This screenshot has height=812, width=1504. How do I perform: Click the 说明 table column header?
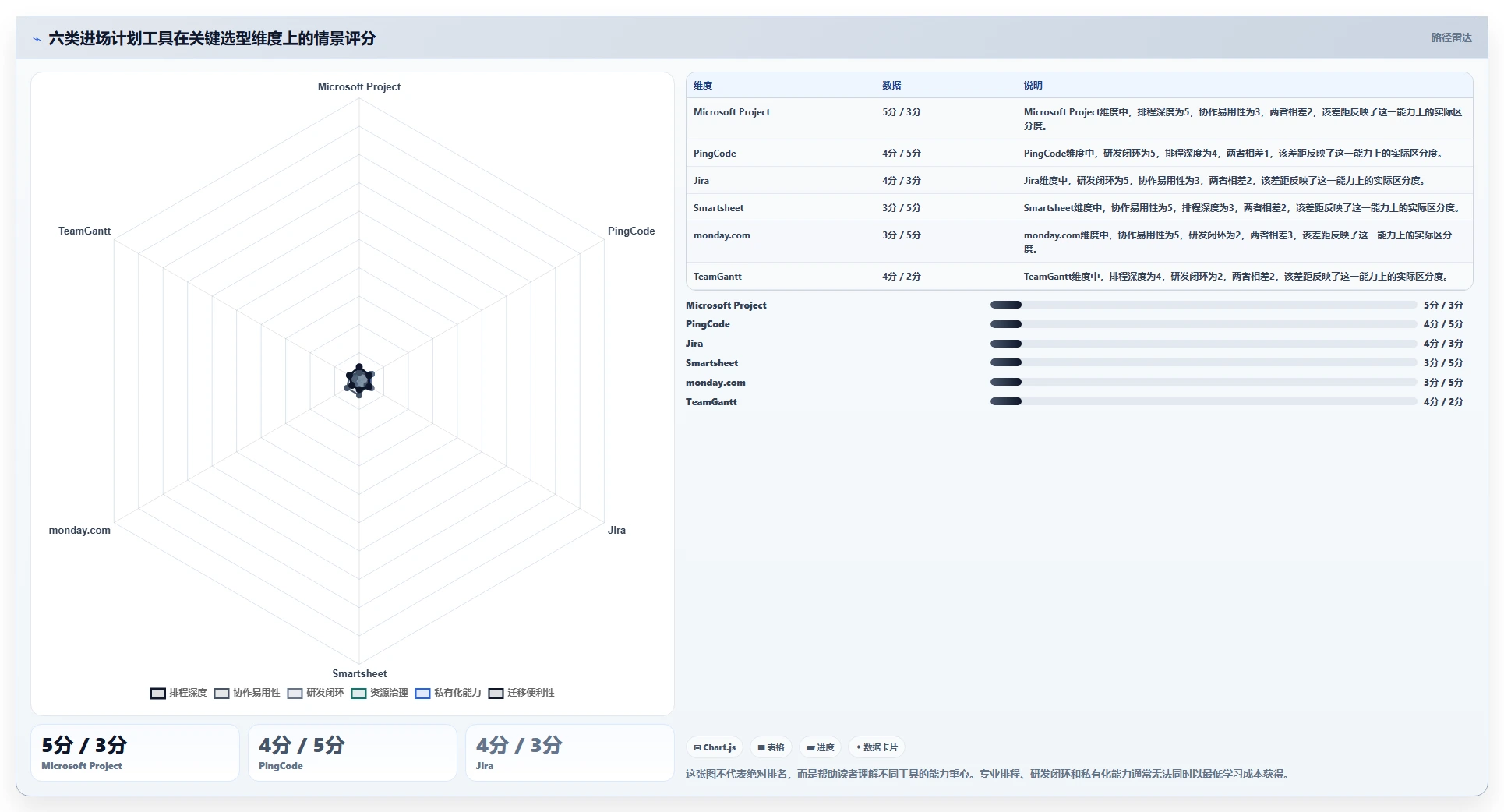point(1033,86)
